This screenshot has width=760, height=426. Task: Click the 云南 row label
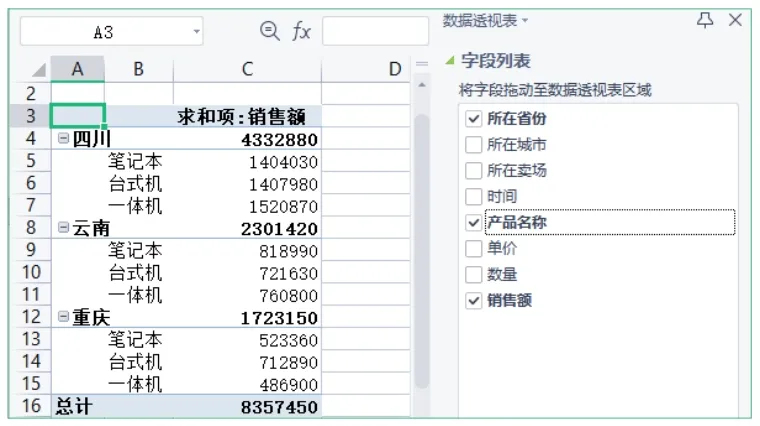click(x=92, y=228)
